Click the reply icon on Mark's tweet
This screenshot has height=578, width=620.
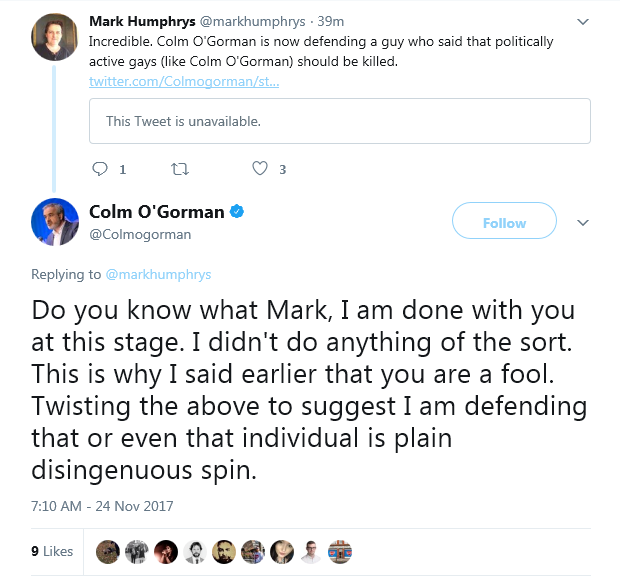99,169
